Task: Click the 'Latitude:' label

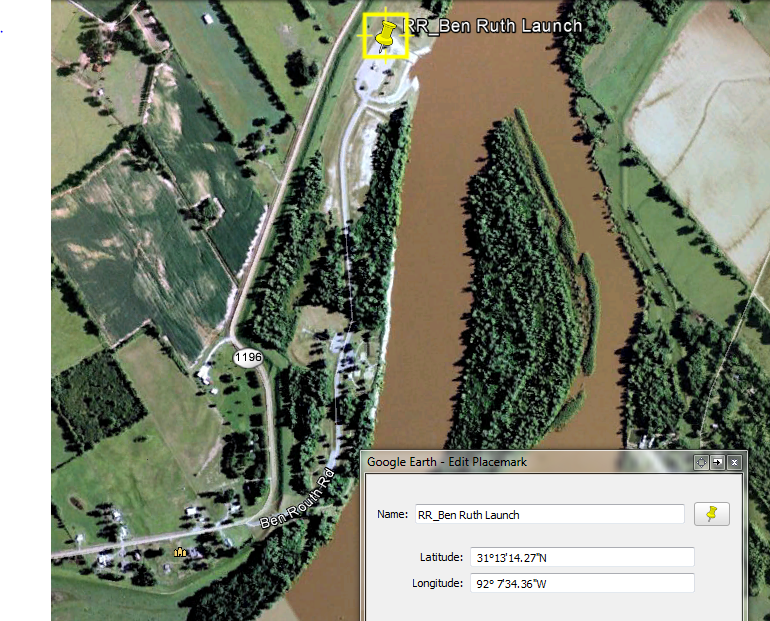Action: (x=441, y=557)
